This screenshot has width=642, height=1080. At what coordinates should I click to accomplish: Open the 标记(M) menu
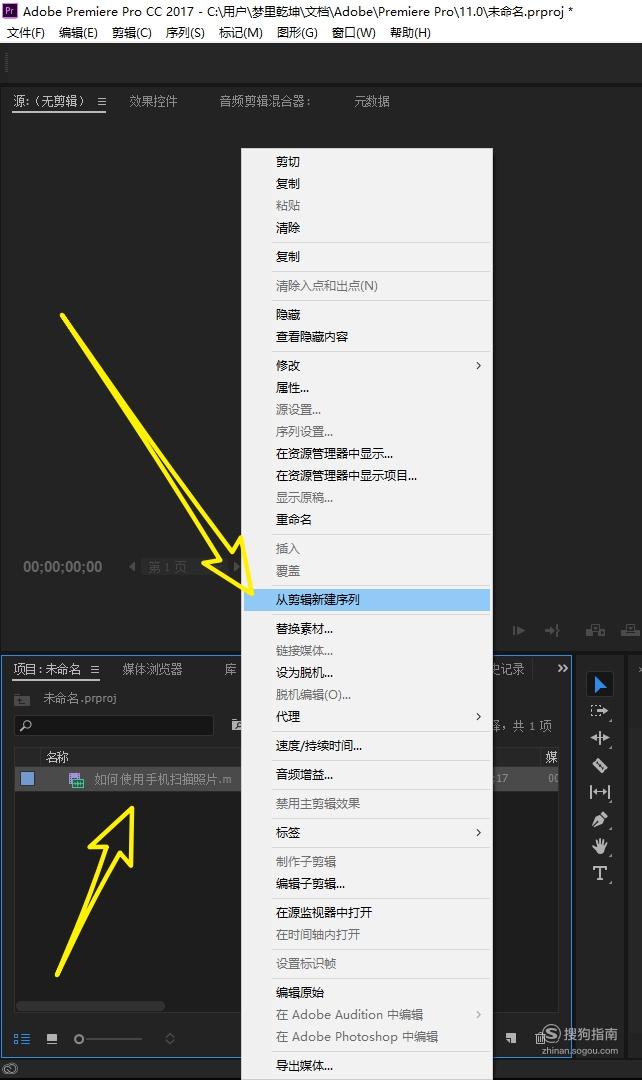[x=240, y=32]
